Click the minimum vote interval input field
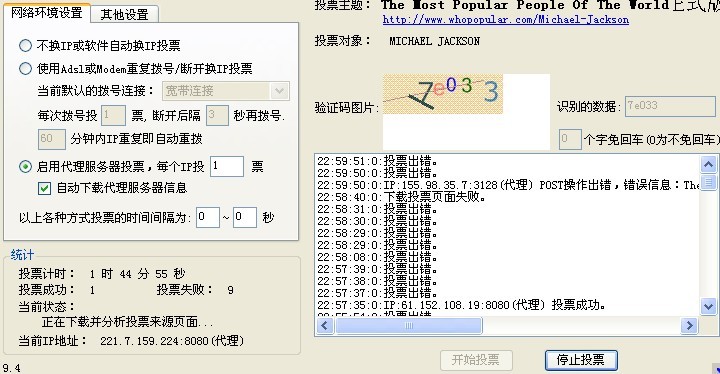Image resolution: width=720 pixels, height=374 pixels. point(208,217)
